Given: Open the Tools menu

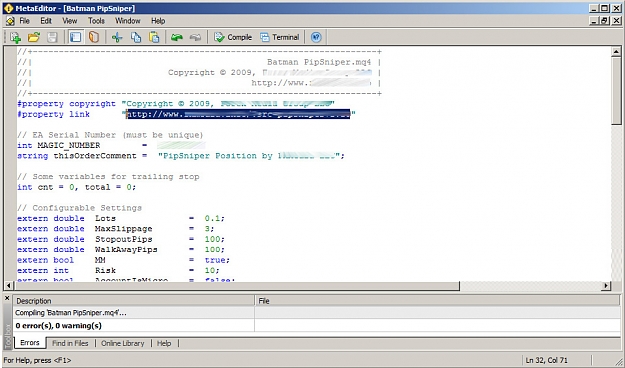Looking at the screenshot, I should click(x=96, y=21).
